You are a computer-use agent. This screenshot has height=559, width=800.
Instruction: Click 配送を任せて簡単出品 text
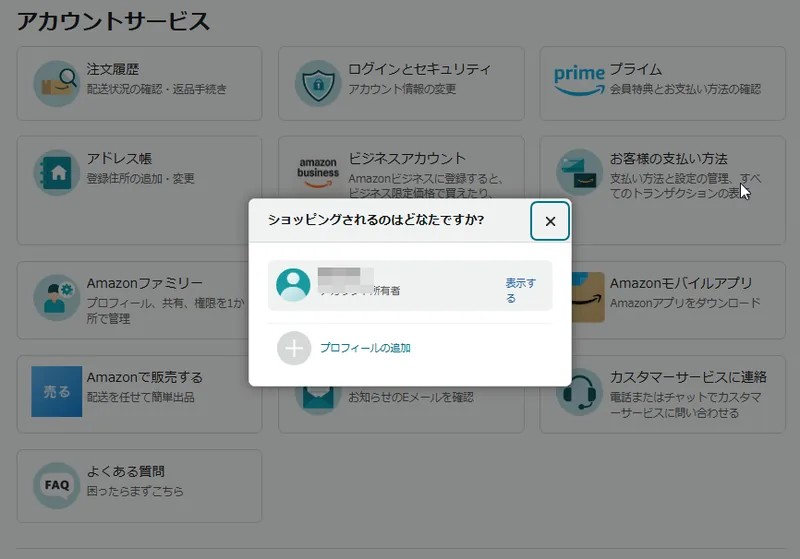pyautogui.click(x=140, y=397)
